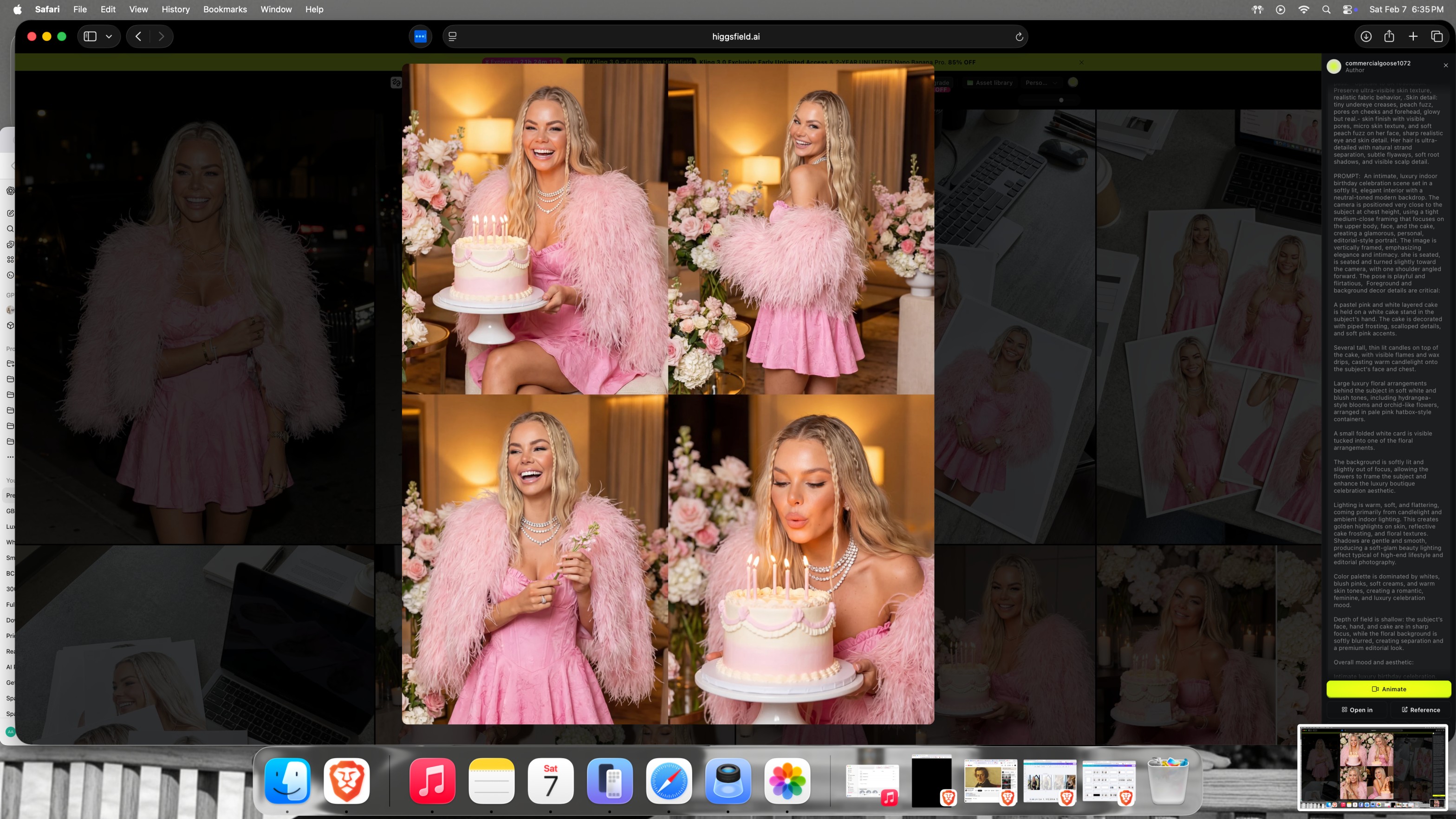Open Safari downloads list
The height and width of the screenshot is (819, 1456).
click(x=1365, y=37)
